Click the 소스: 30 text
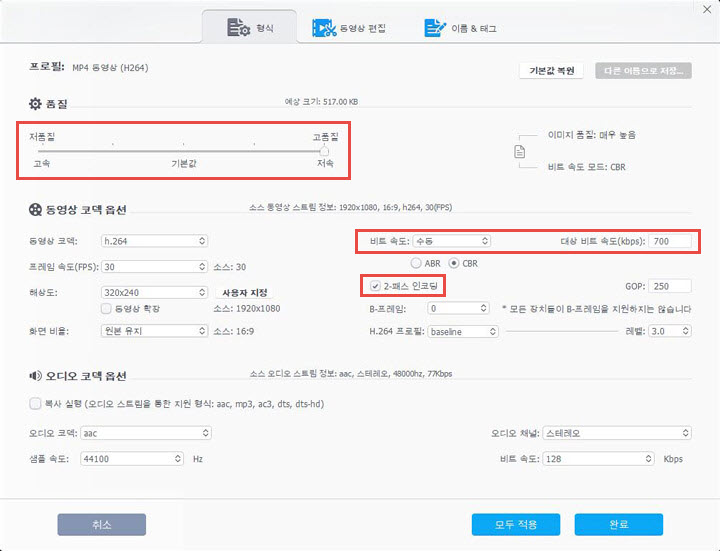Screen dimensions: 720x551 click(230, 267)
